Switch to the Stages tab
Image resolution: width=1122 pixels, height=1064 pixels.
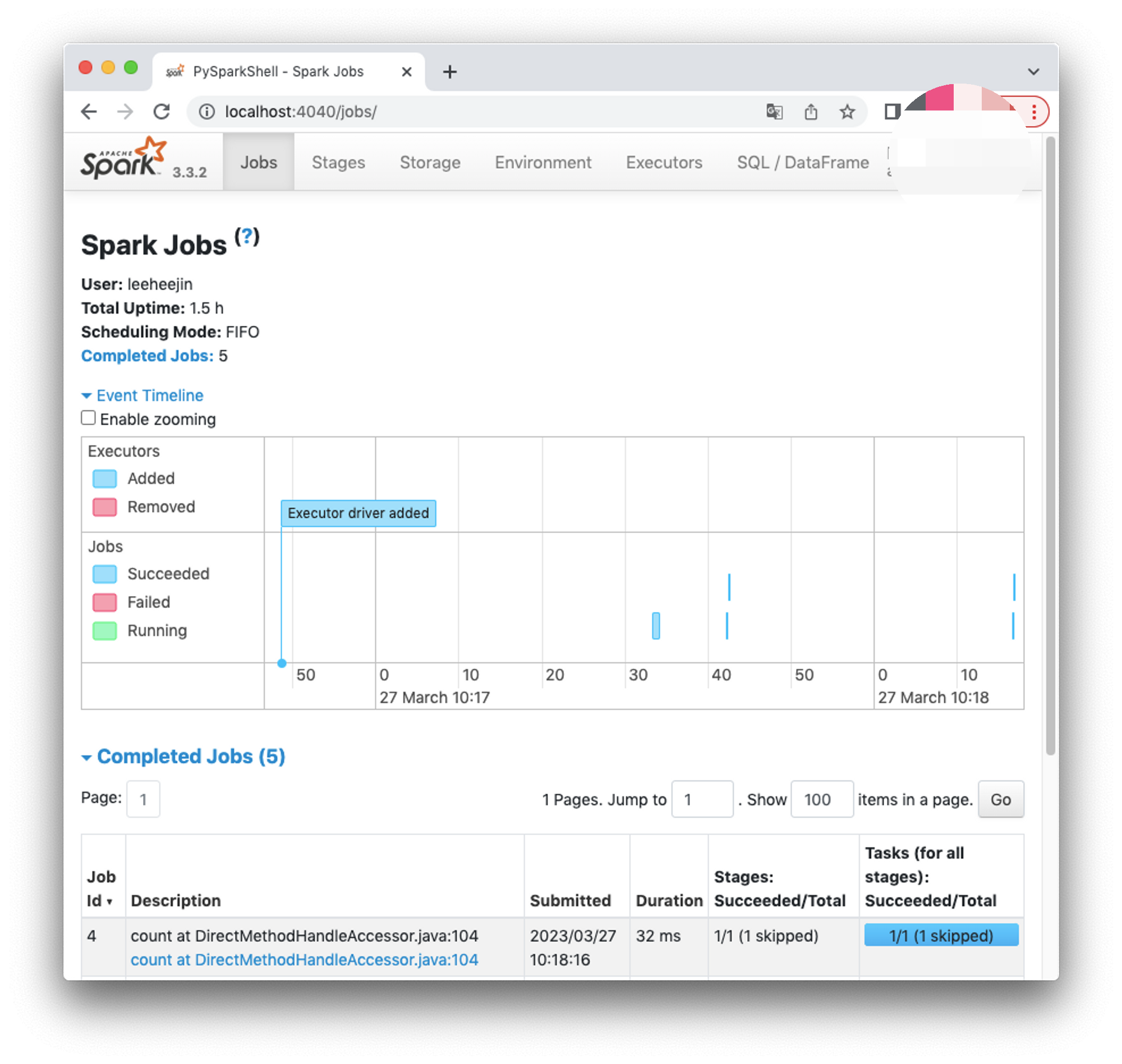coord(338,163)
